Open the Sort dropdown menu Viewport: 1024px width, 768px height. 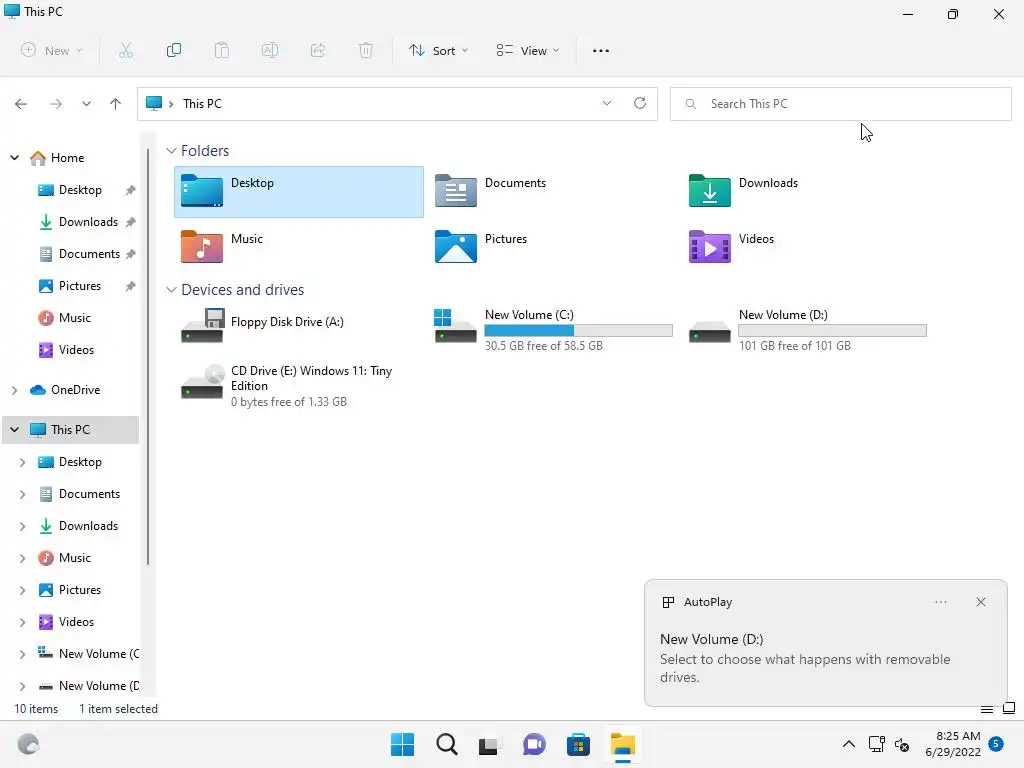click(x=438, y=50)
